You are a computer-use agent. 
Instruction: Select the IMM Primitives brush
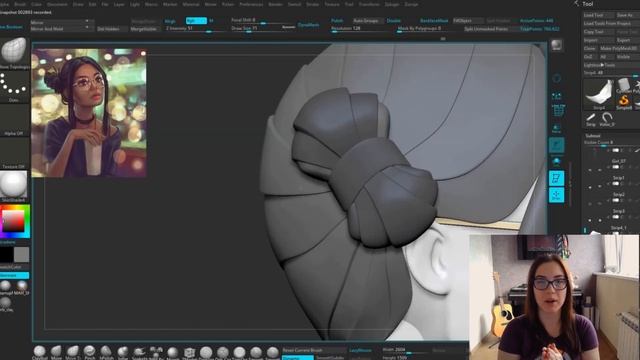coord(156,351)
